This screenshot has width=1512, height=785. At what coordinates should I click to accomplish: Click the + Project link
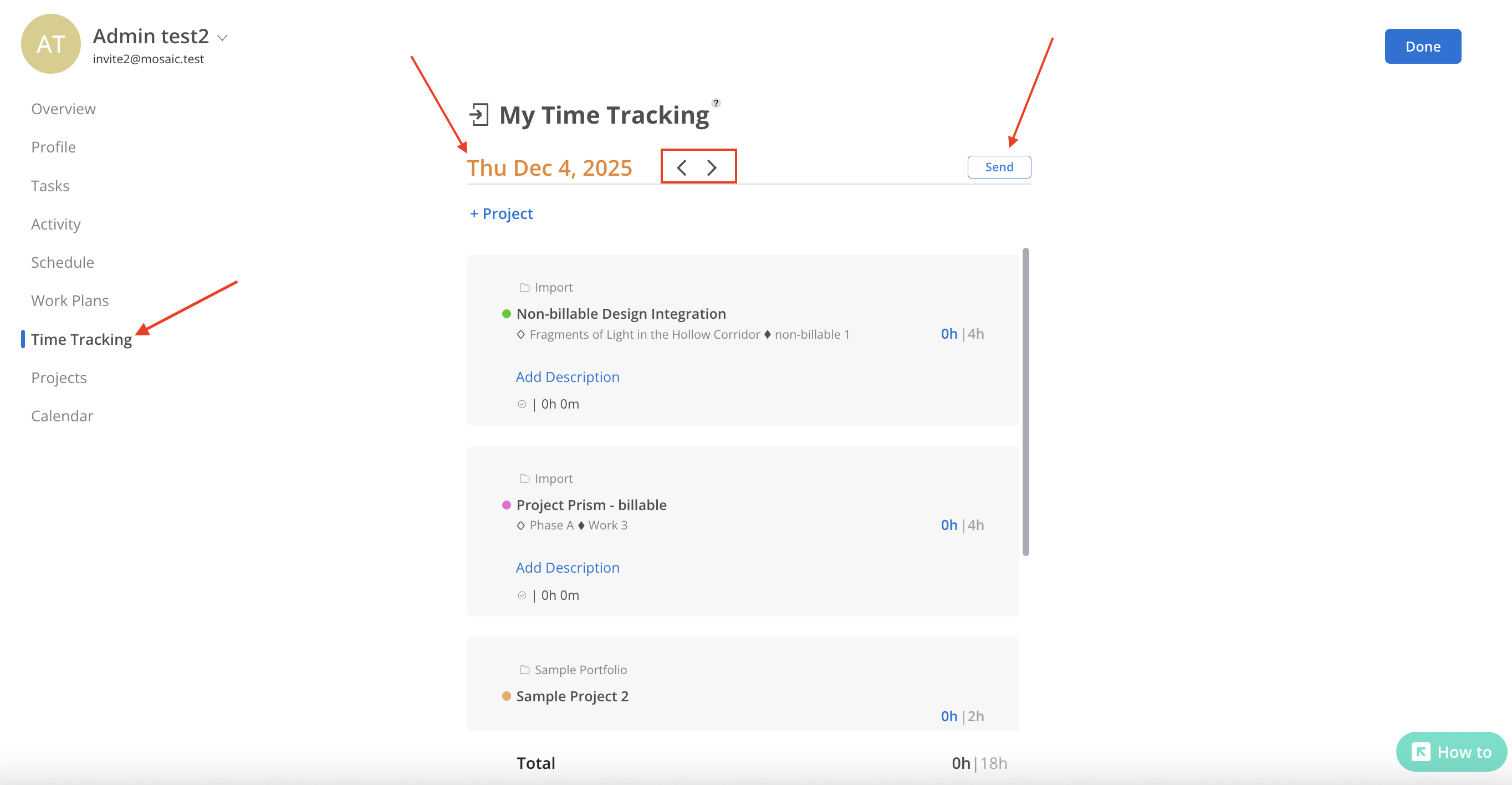coord(501,214)
